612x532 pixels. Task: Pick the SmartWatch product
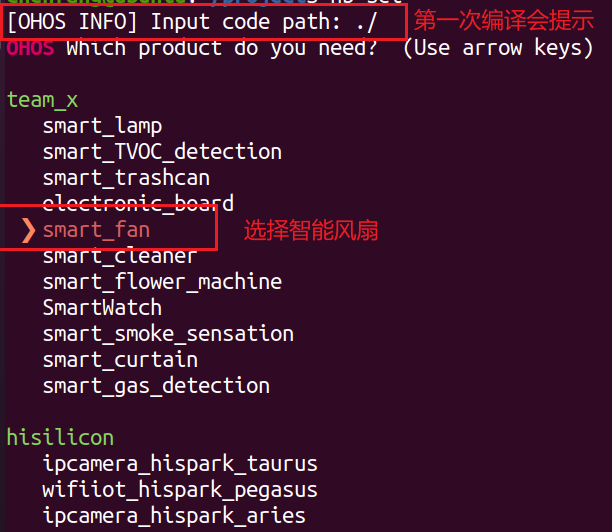coord(102,308)
